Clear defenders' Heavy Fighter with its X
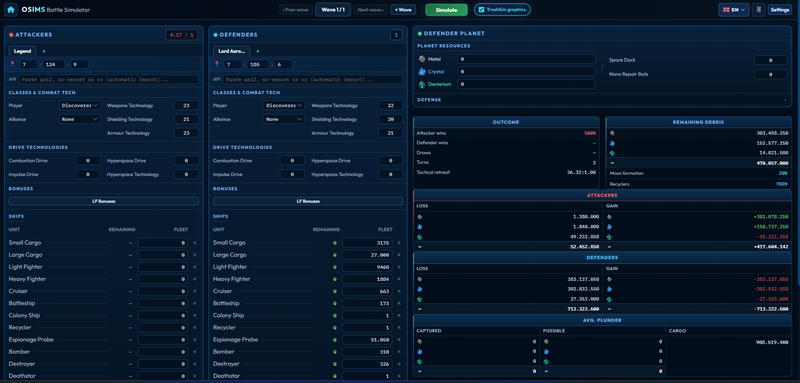800x383 pixels. 399,279
